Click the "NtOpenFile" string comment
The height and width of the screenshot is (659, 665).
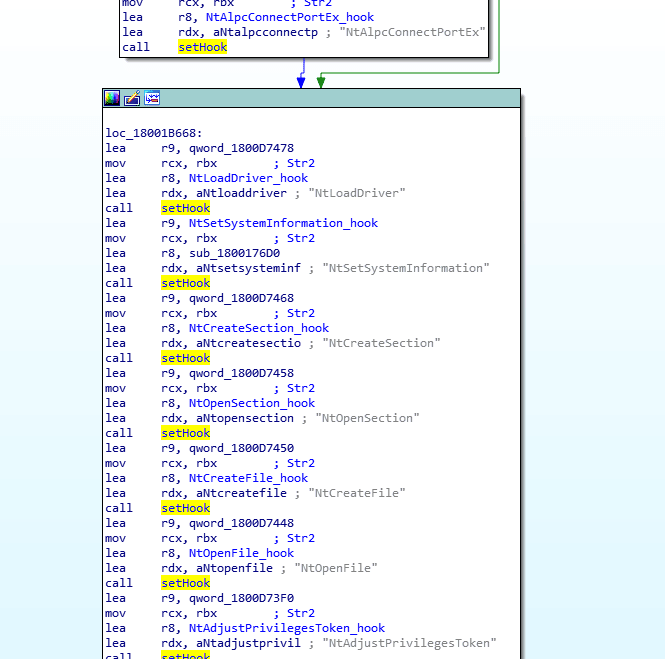point(336,568)
